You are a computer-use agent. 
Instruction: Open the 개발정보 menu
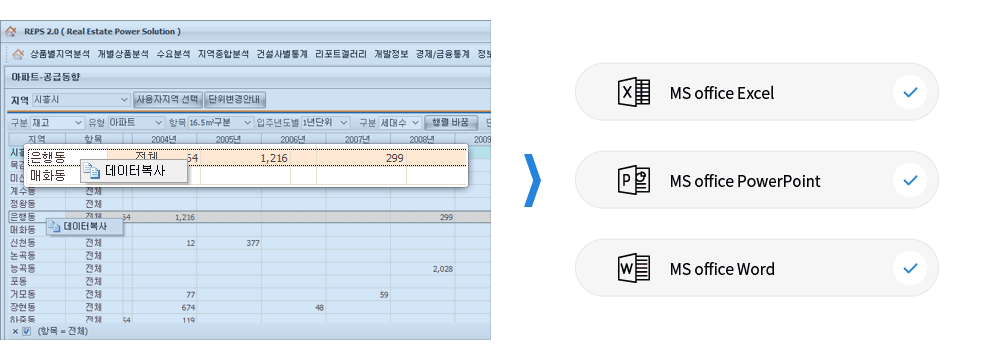(391, 55)
